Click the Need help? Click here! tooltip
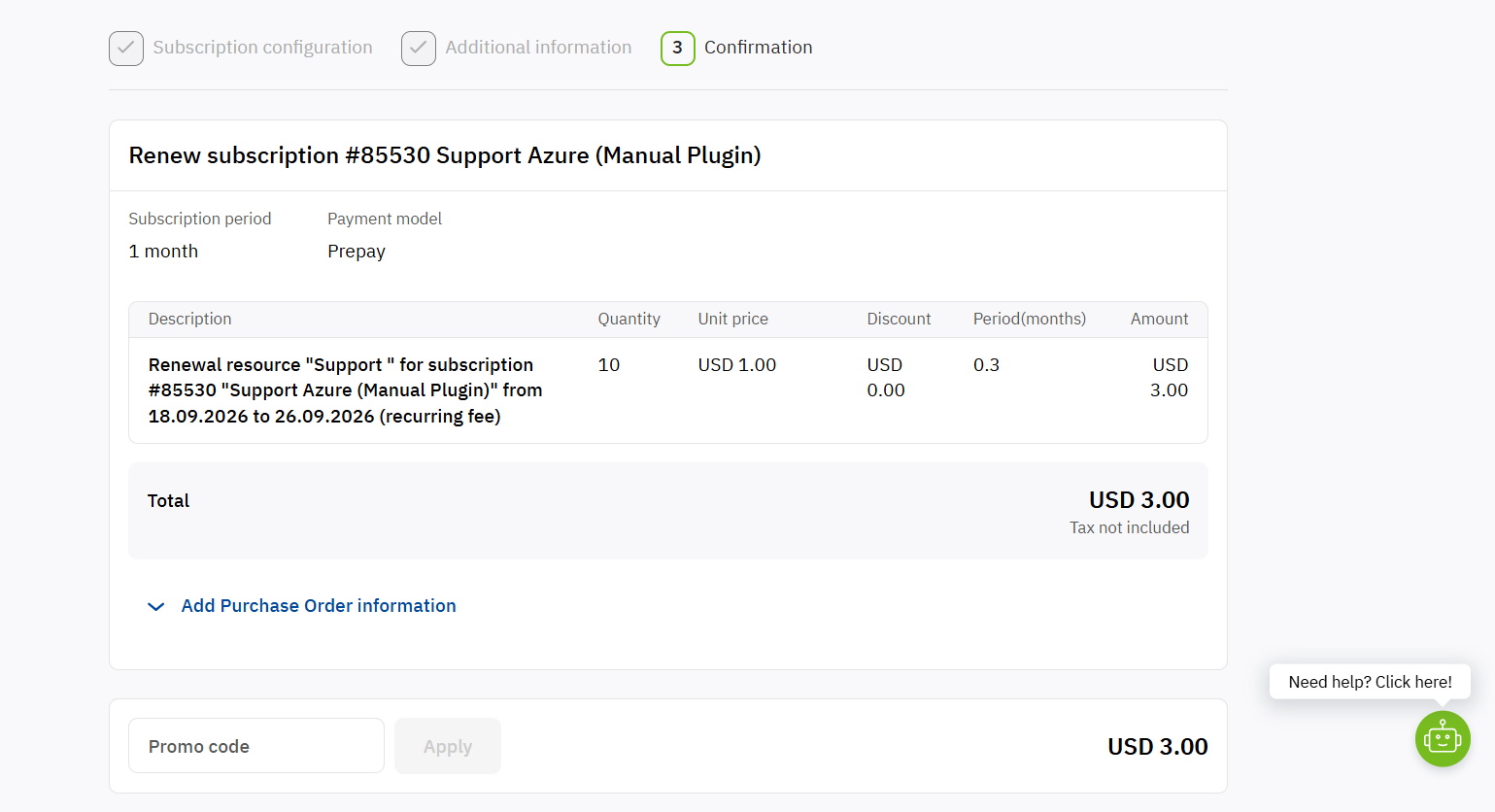The width and height of the screenshot is (1495, 812). (x=1370, y=682)
